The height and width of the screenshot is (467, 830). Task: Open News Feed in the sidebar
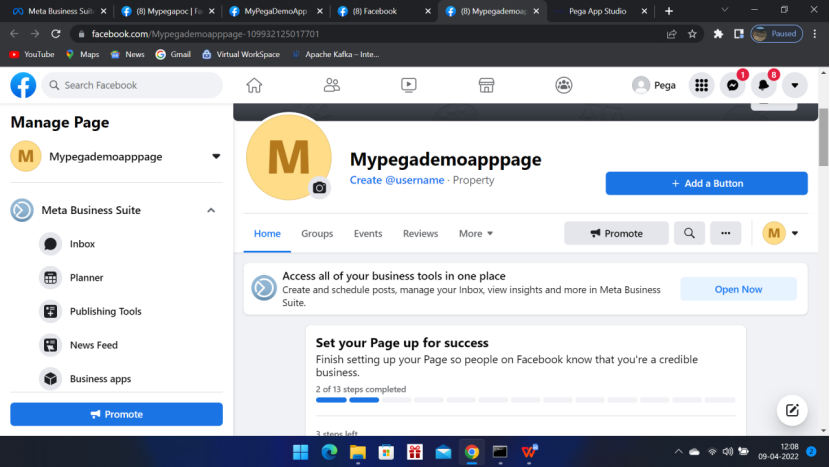94,345
